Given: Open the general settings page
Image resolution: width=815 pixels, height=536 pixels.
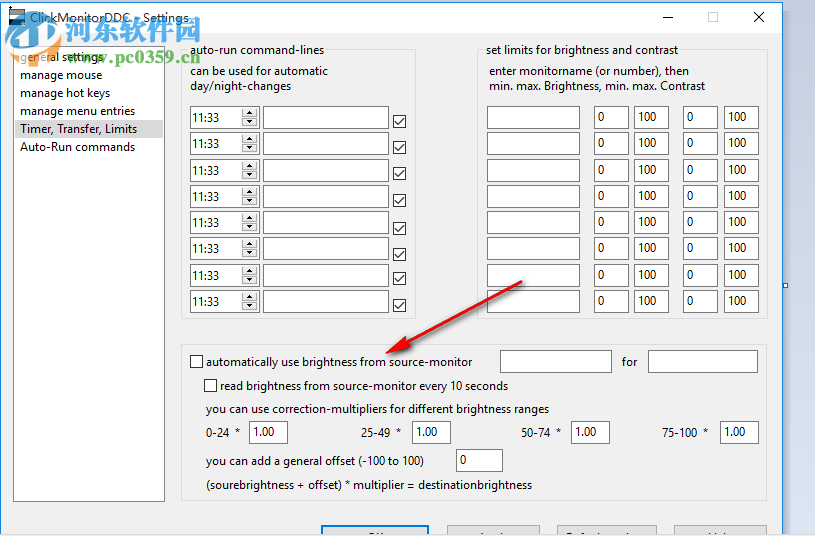Looking at the screenshot, I should click(61, 57).
